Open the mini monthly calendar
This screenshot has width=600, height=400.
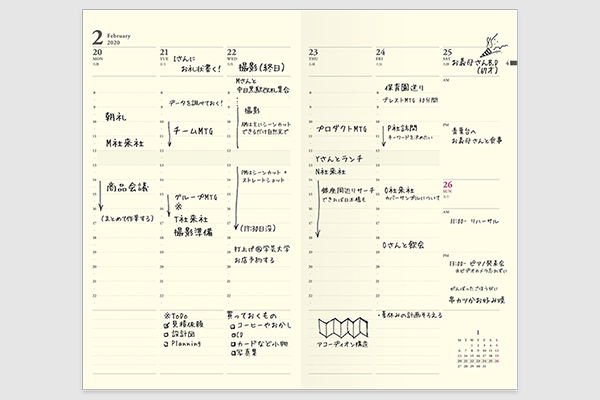coord(478,349)
